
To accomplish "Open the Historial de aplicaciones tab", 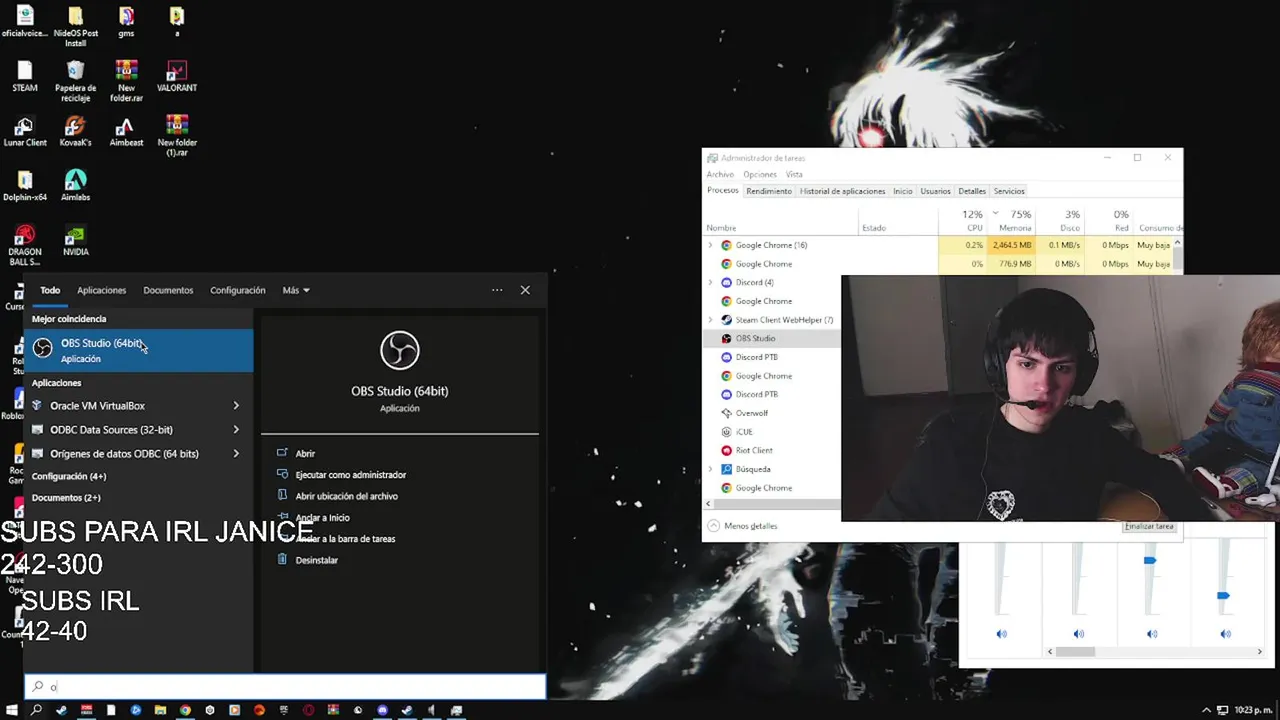I will pyautogui.click(x=842, y=191).
